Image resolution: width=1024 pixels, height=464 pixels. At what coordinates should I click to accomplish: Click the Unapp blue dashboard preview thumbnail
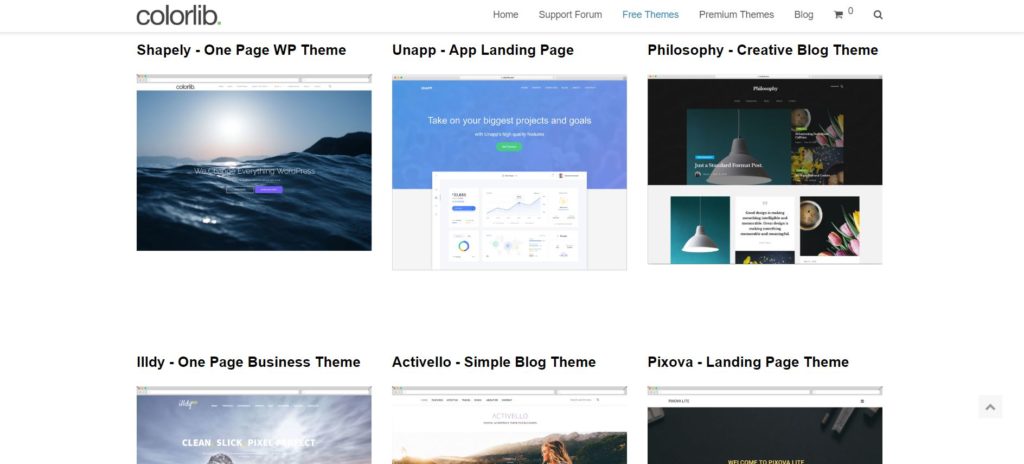(509, 172)
